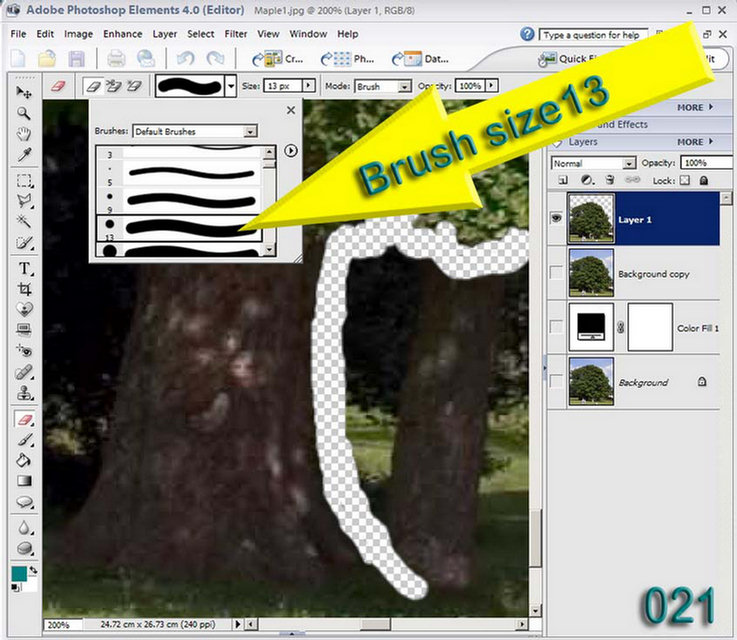The height and width of the screenshot is (640, 737).
Task: Hide Layer 1 using eye icon
Action: point(557,218)
